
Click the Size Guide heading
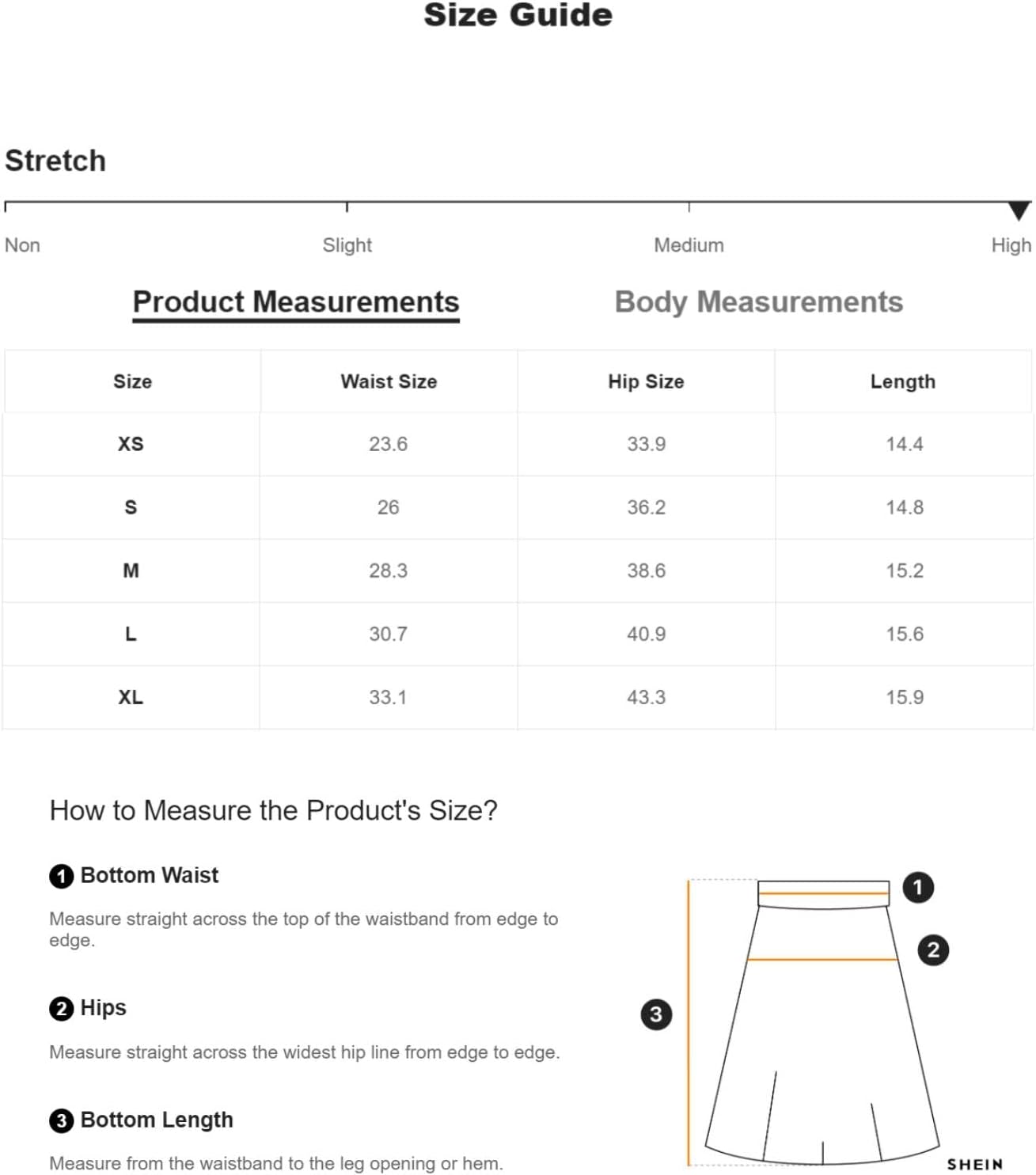coord(518,15)
